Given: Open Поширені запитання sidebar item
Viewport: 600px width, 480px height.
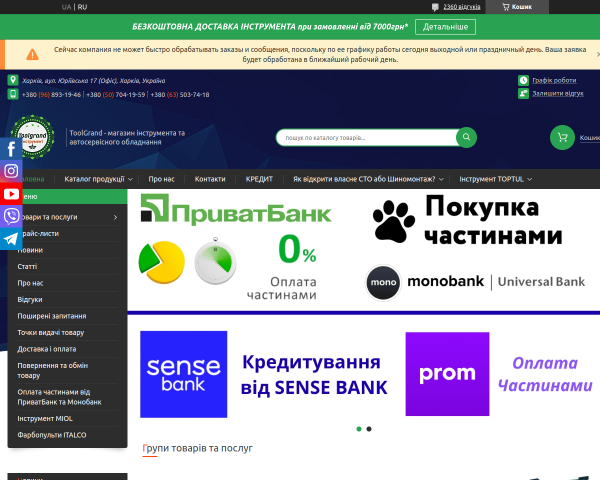Looking at the screenshot, I should click(x=52, y=316).
